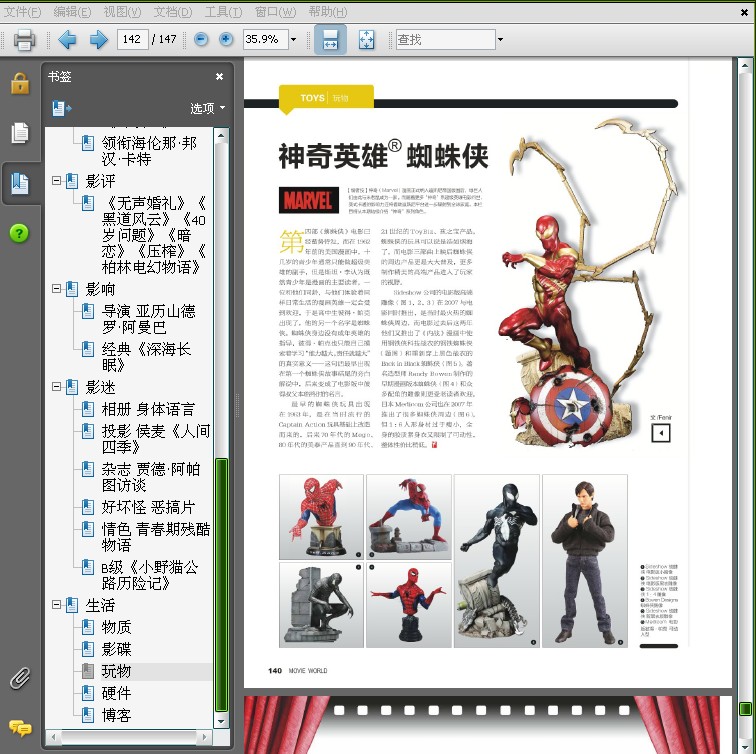Click the zoom in plus button

tap(226, 39)
